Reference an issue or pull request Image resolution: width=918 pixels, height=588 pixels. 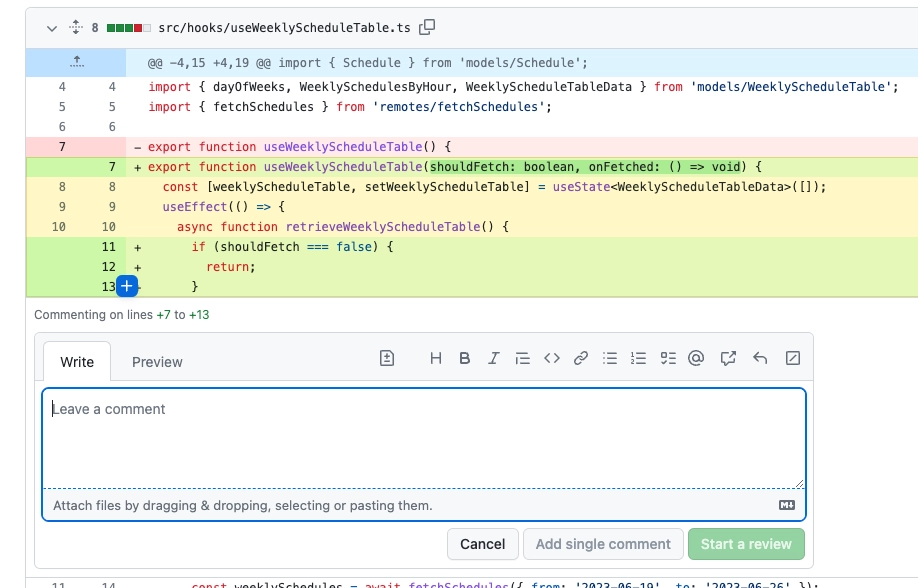pyautogui.click(x=728, y=359)
